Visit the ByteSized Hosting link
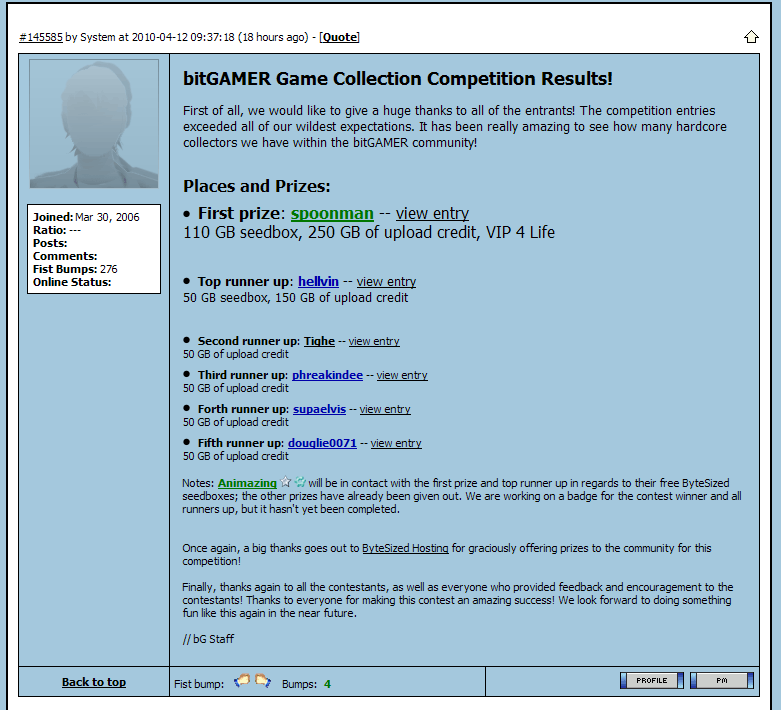The image size is (781, 710). click(405, 548)
